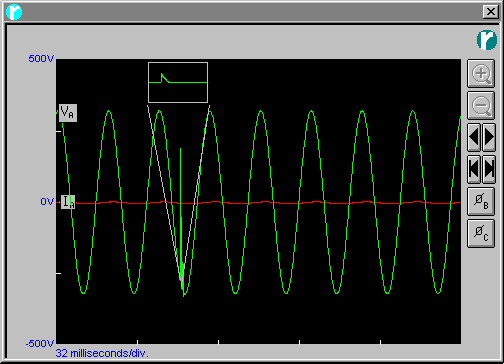Toggle phase C display

pyautogui.click(x=481, y=233)
